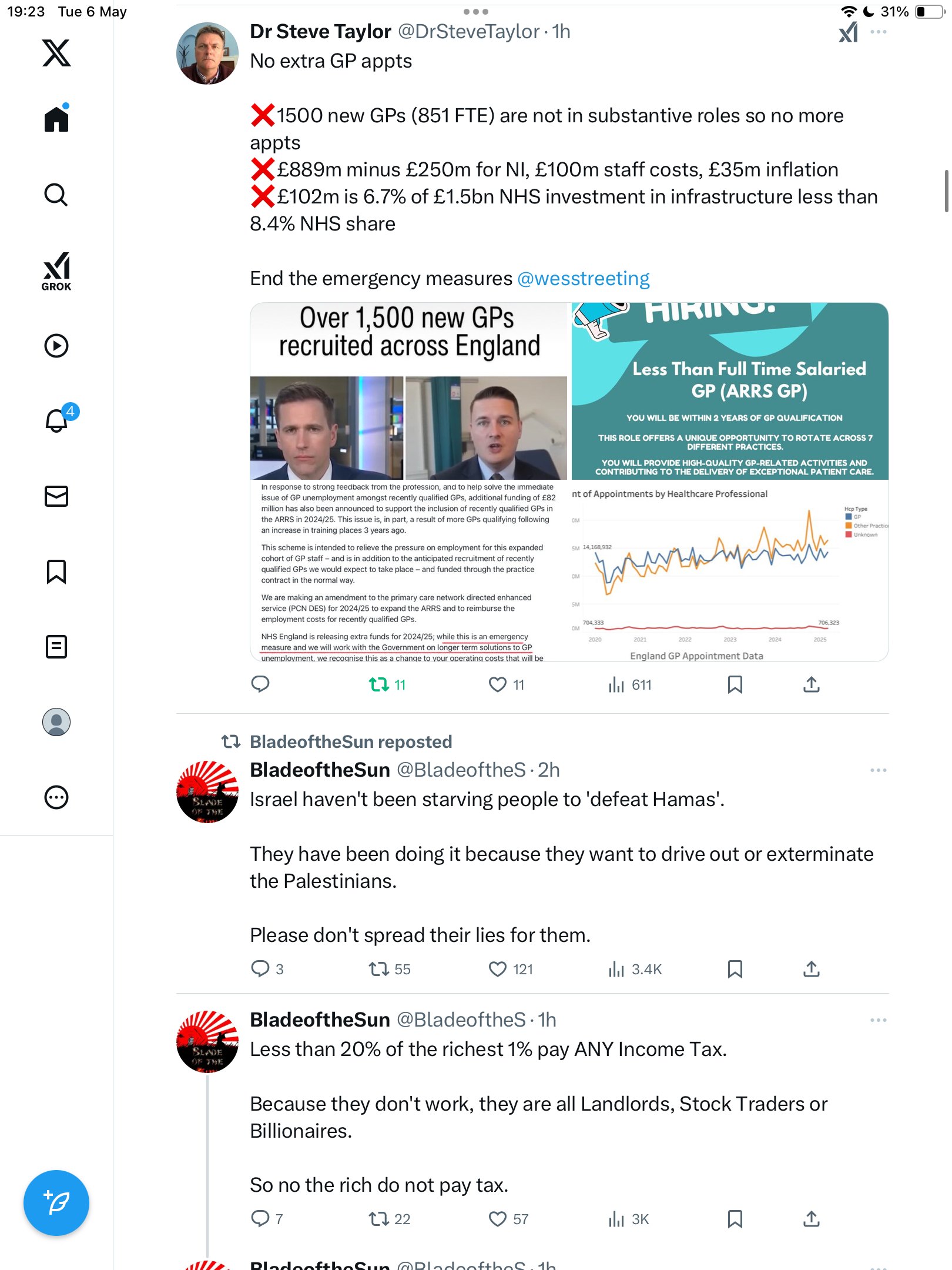Click the page scrollbar on right edge
This screenshot has width=952, height=1270.
946,191
